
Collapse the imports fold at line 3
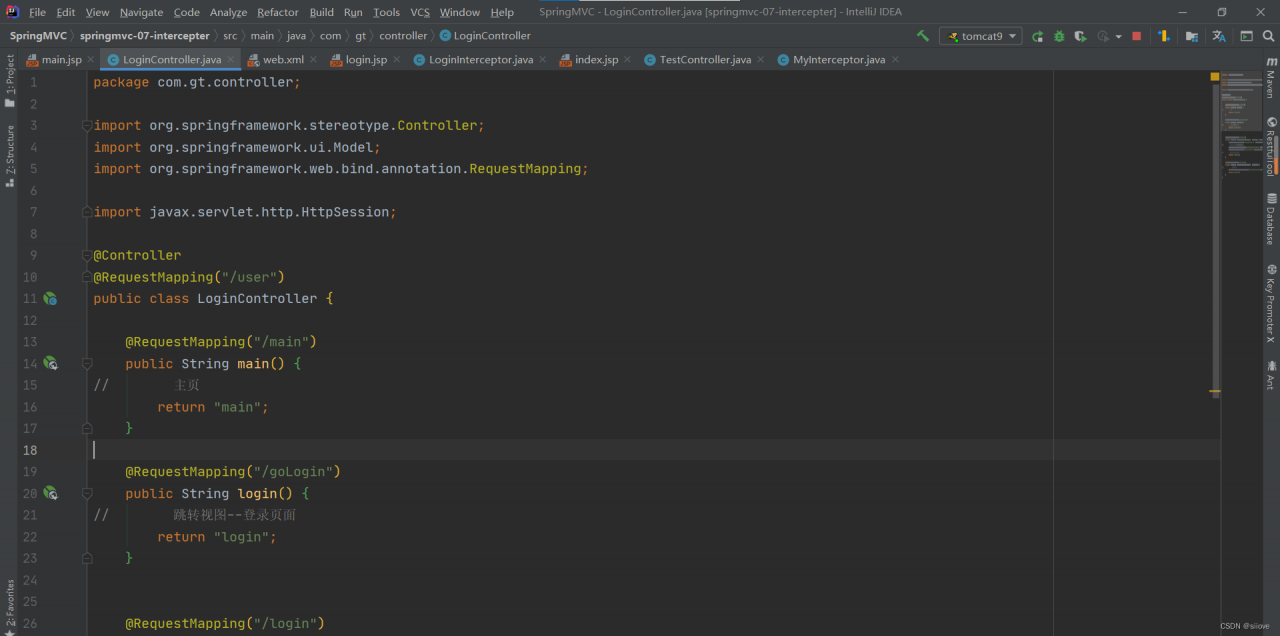[x=87, y=126]
